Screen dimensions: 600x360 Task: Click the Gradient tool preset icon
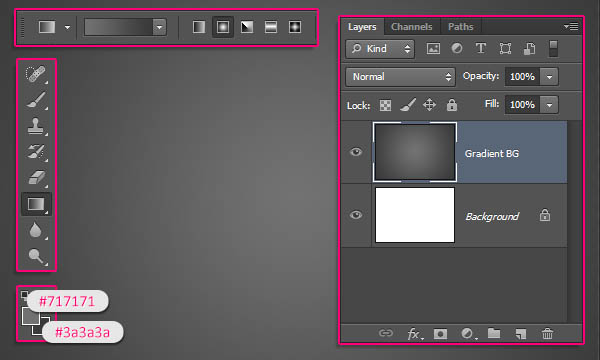coord(47,27)
